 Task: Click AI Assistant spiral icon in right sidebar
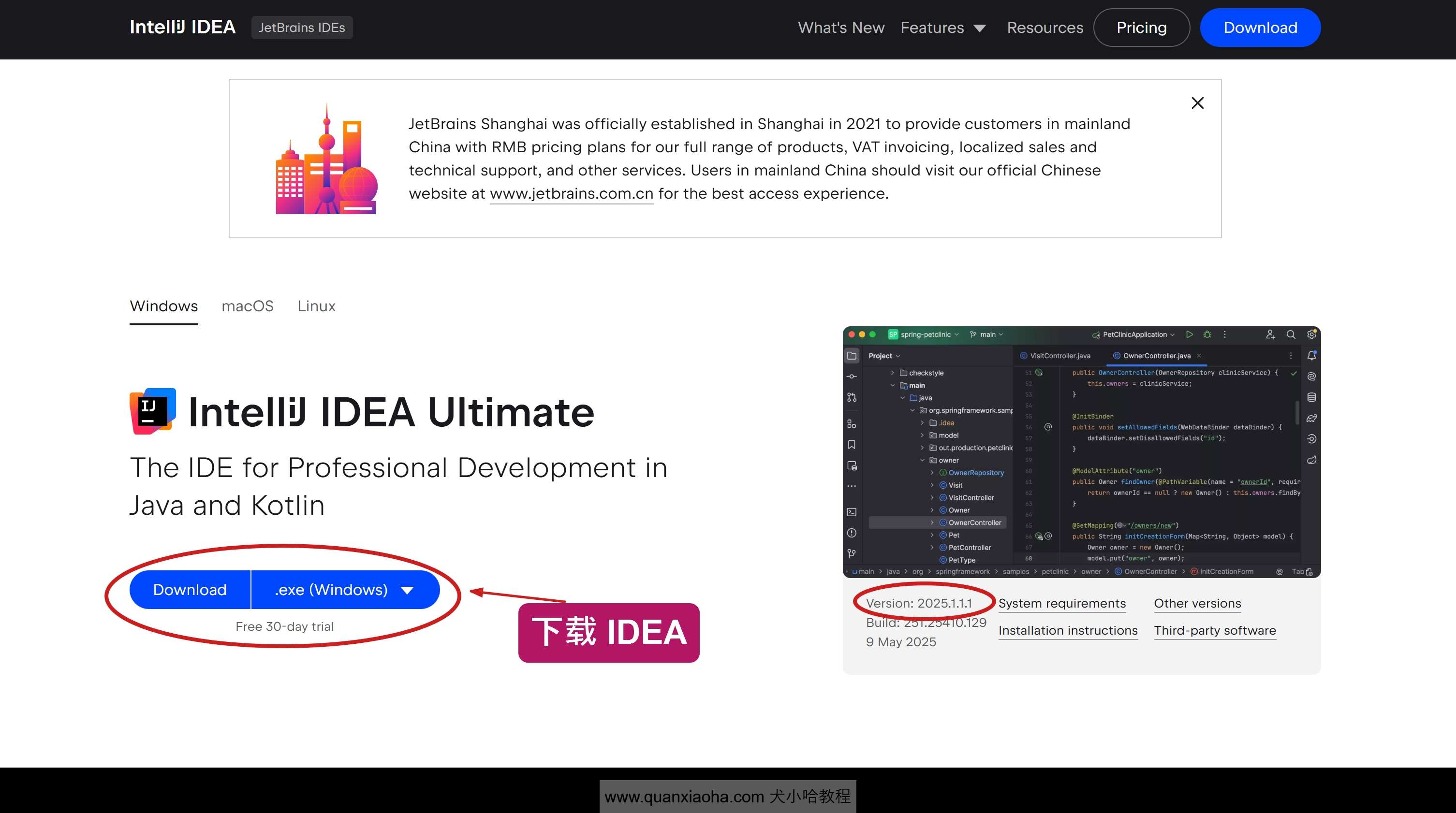point(1311,376)
